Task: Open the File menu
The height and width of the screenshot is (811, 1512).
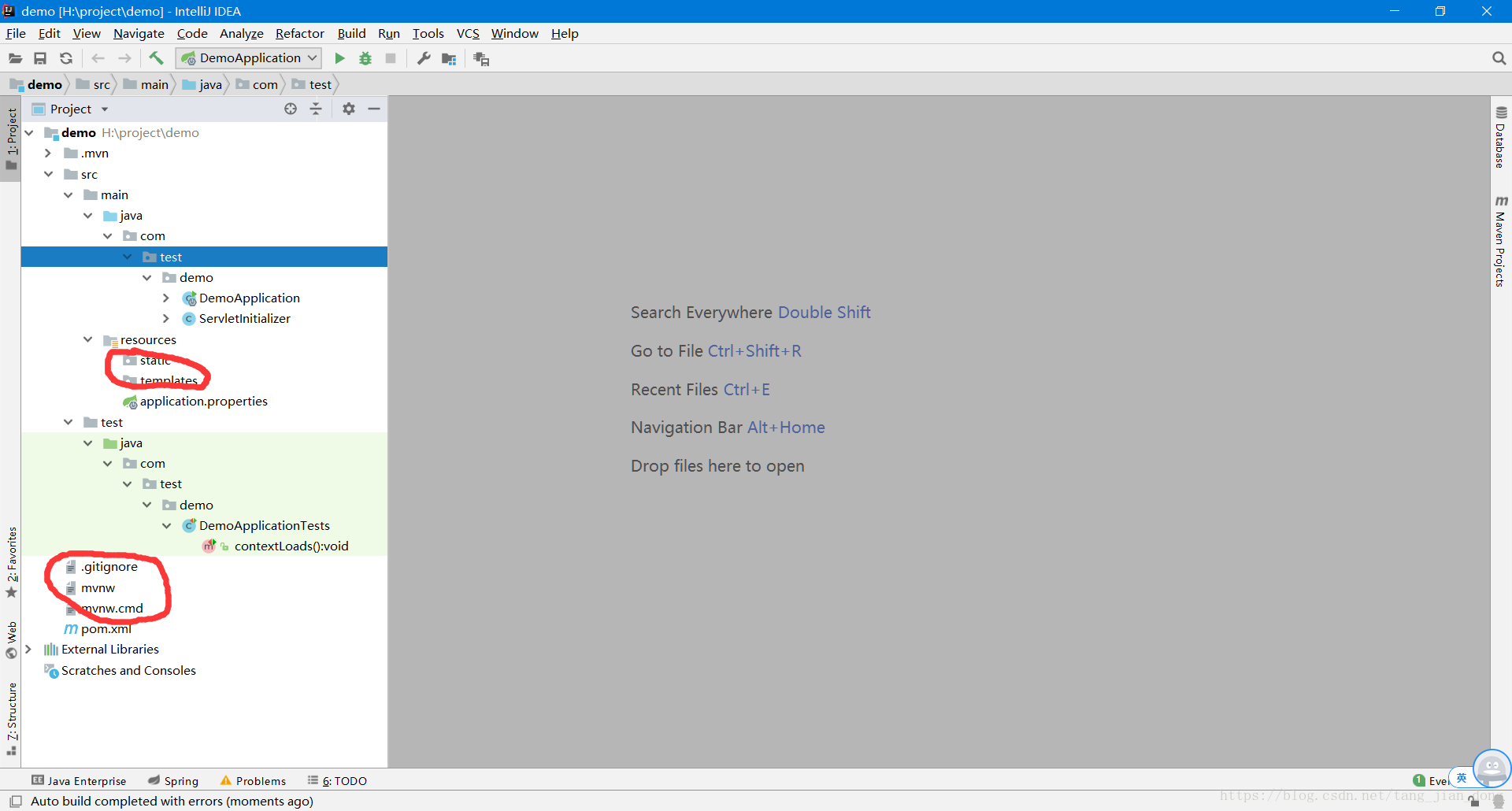Action: click(16, 33)
